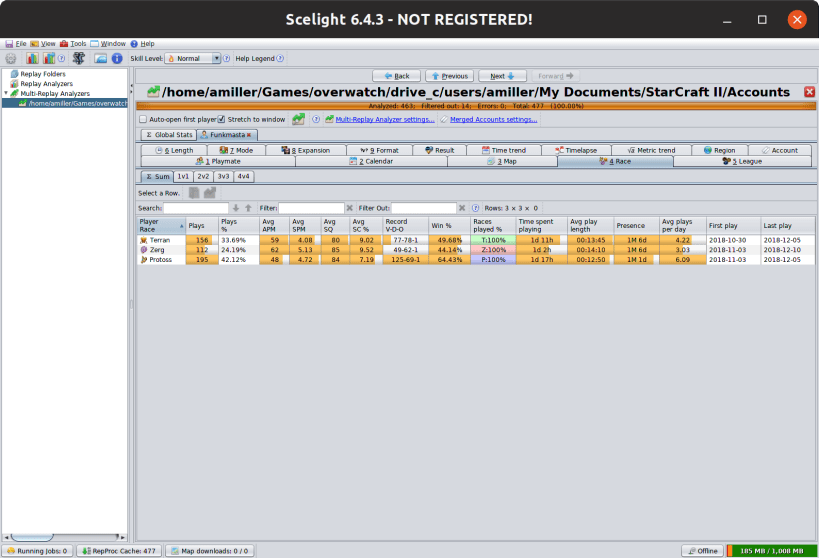Click the Help Legend question mark icon
The height and width of the screenshot is (558, 819).
pyautogui.click(x=280, y=59)
